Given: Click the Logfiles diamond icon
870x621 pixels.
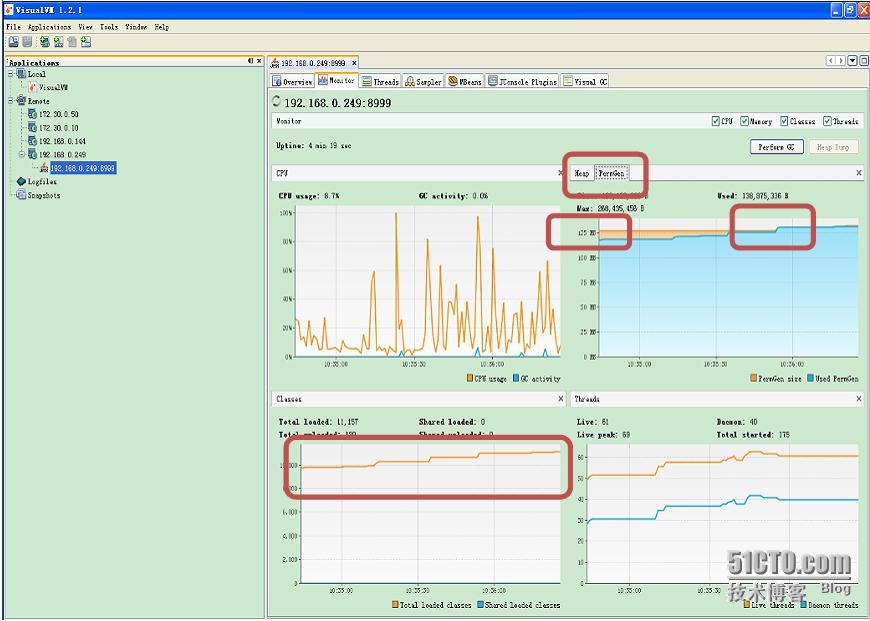Looking at the screenshot, I should tap(21, 181).
